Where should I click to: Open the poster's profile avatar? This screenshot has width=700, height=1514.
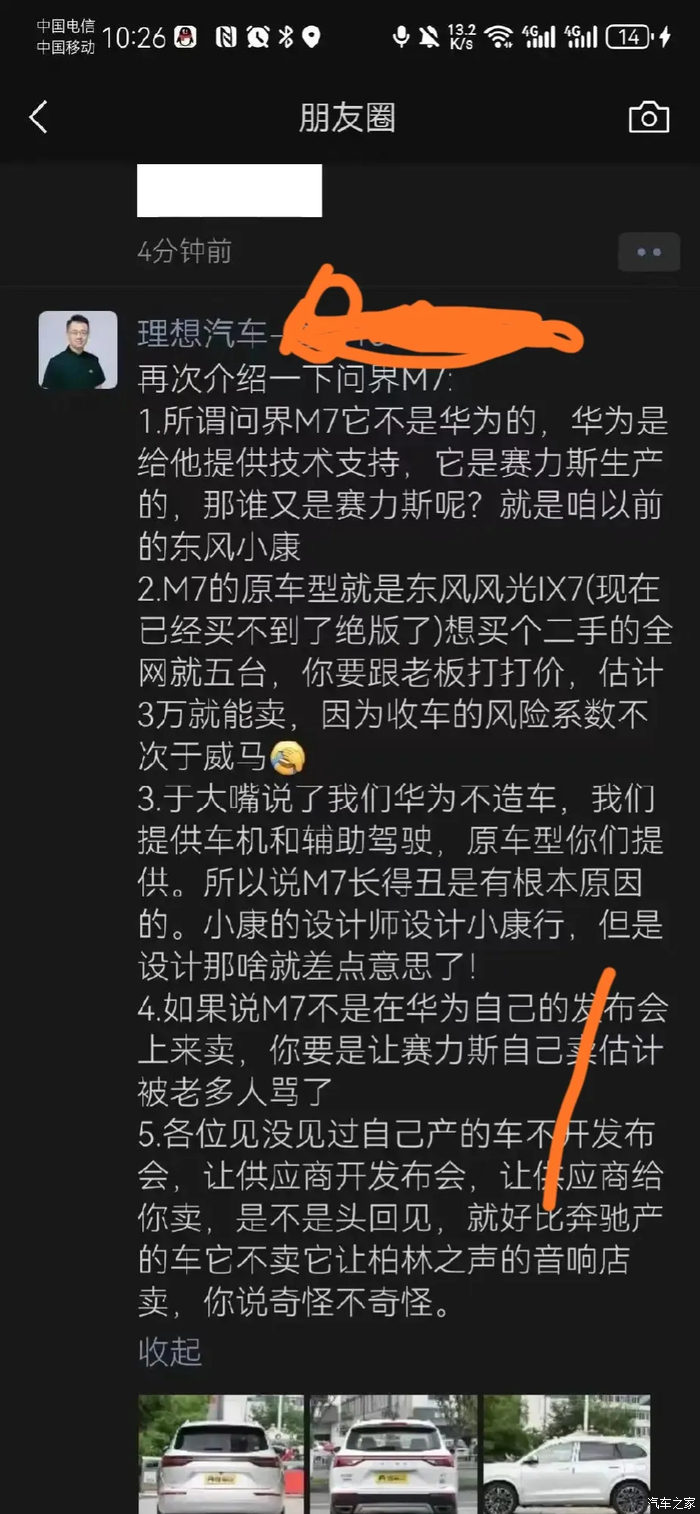78,350
